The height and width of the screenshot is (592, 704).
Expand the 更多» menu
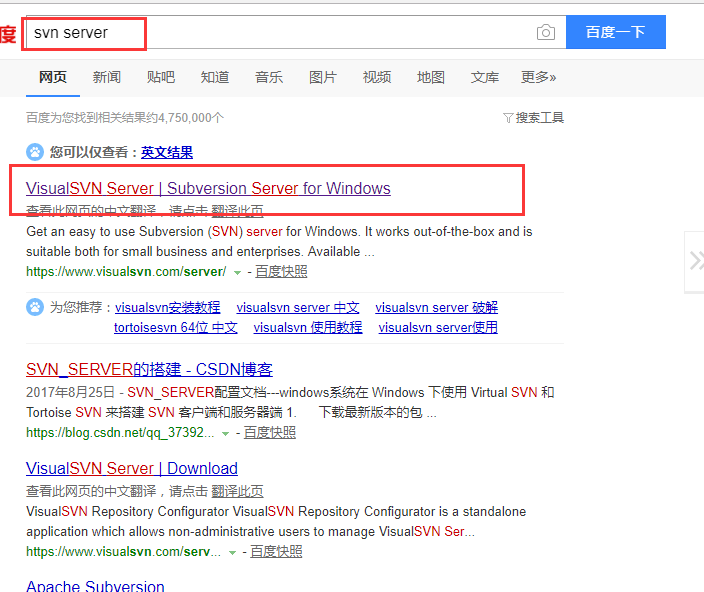538,77
